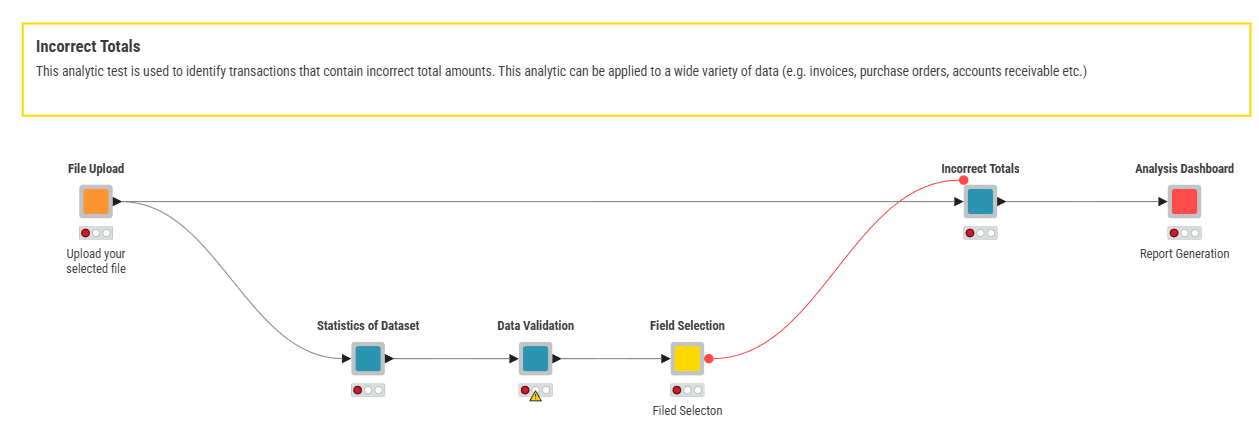Click the 'Filed Selecton' annotation text
The image size is (1259, 445).
686,411
